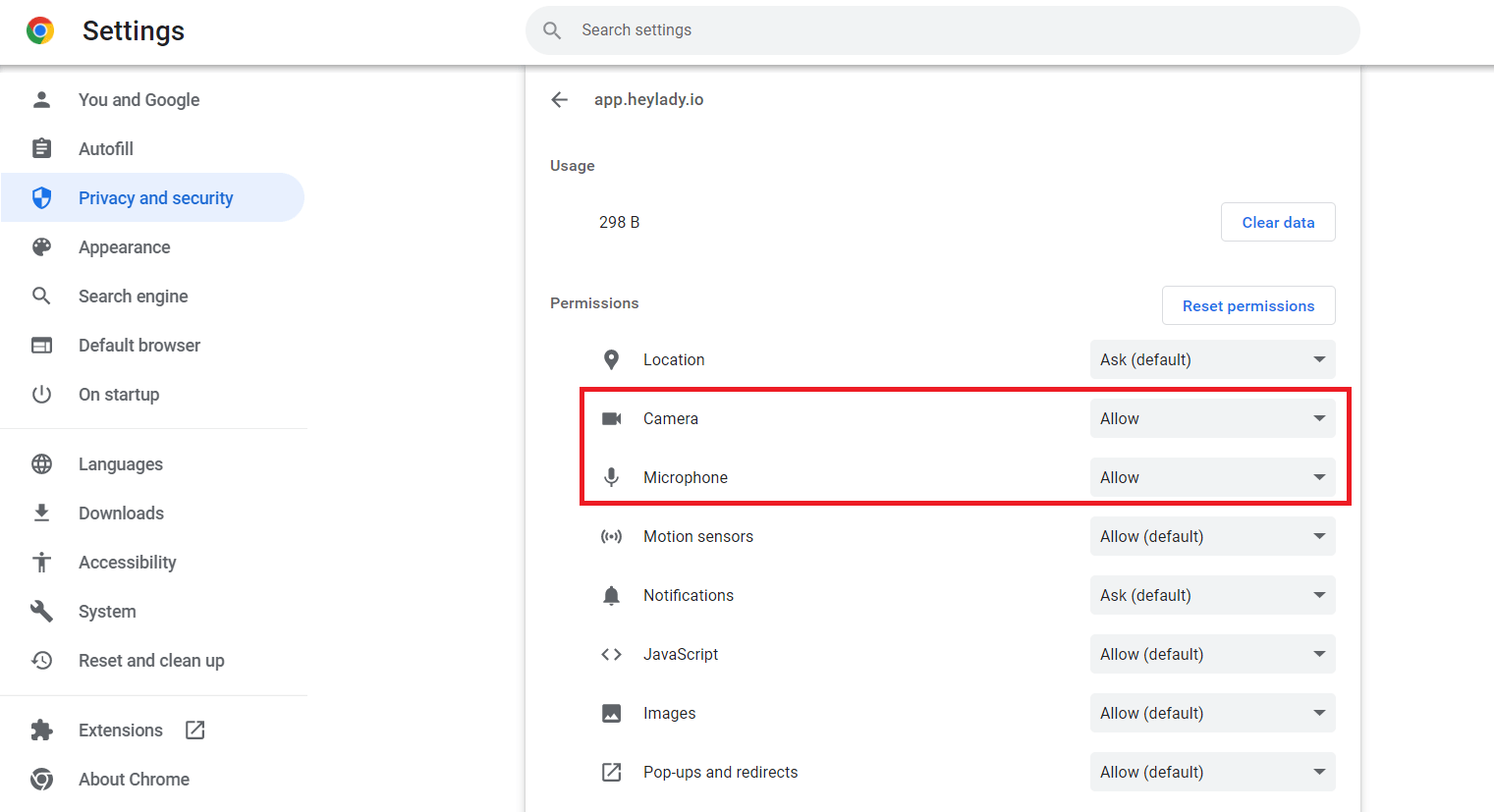Open the Microphone permission dropdown
Screen dimensions: 1494x812
[1212, 477]
